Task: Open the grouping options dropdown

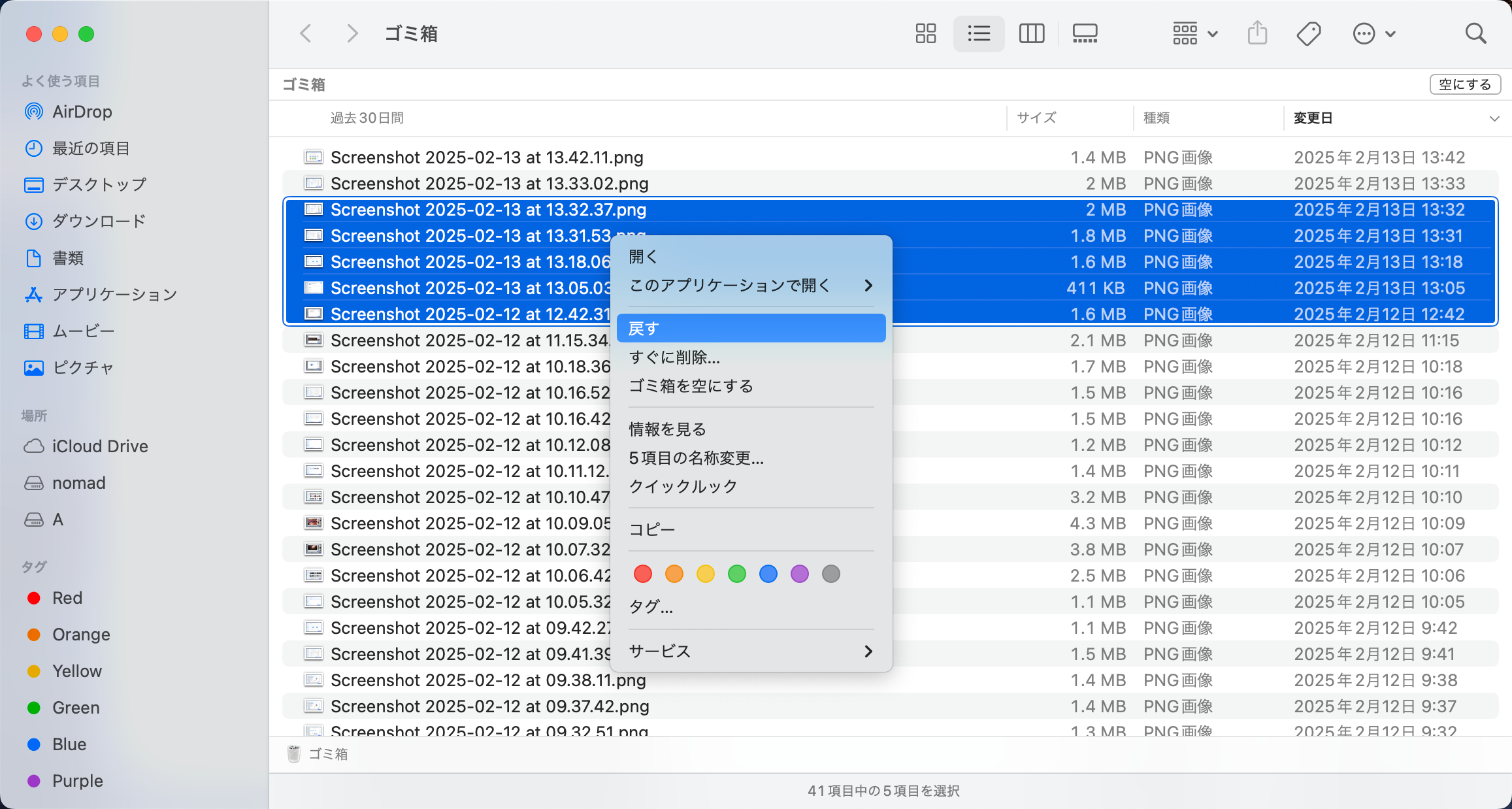Action: (x=1193, y=33)
